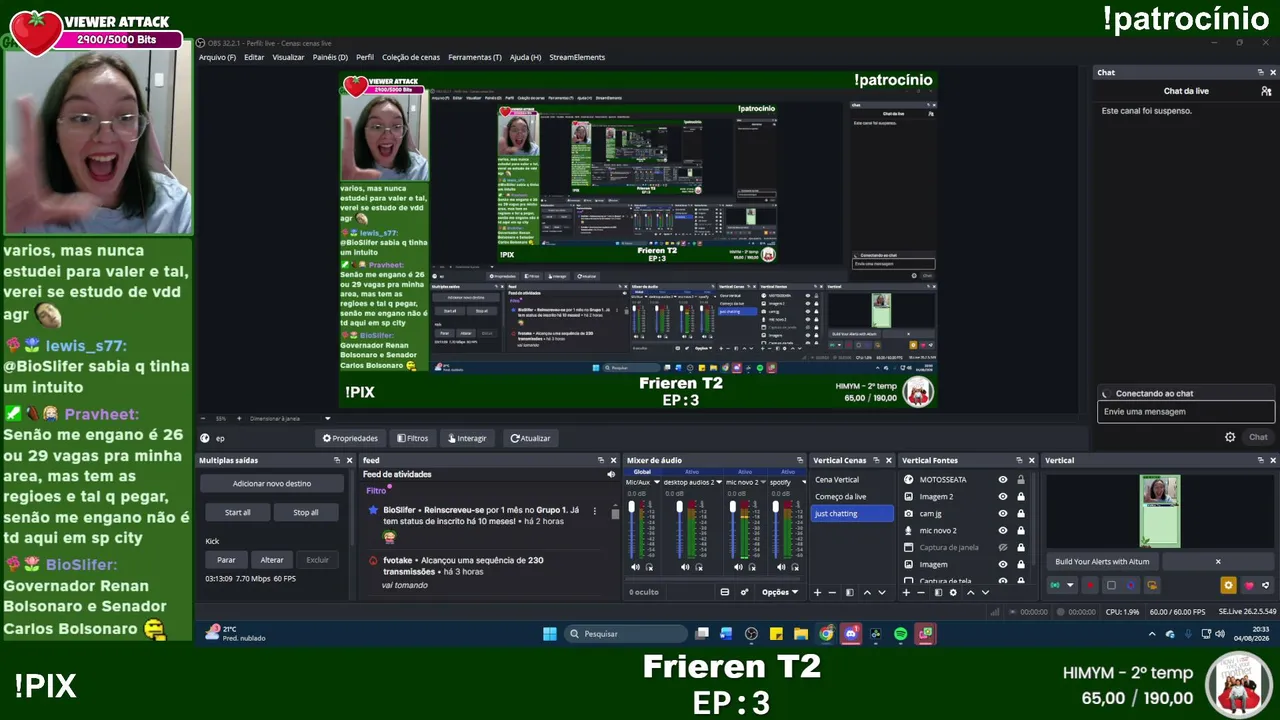Mute the Mic/Aux channel

click(x=635, y=567)
